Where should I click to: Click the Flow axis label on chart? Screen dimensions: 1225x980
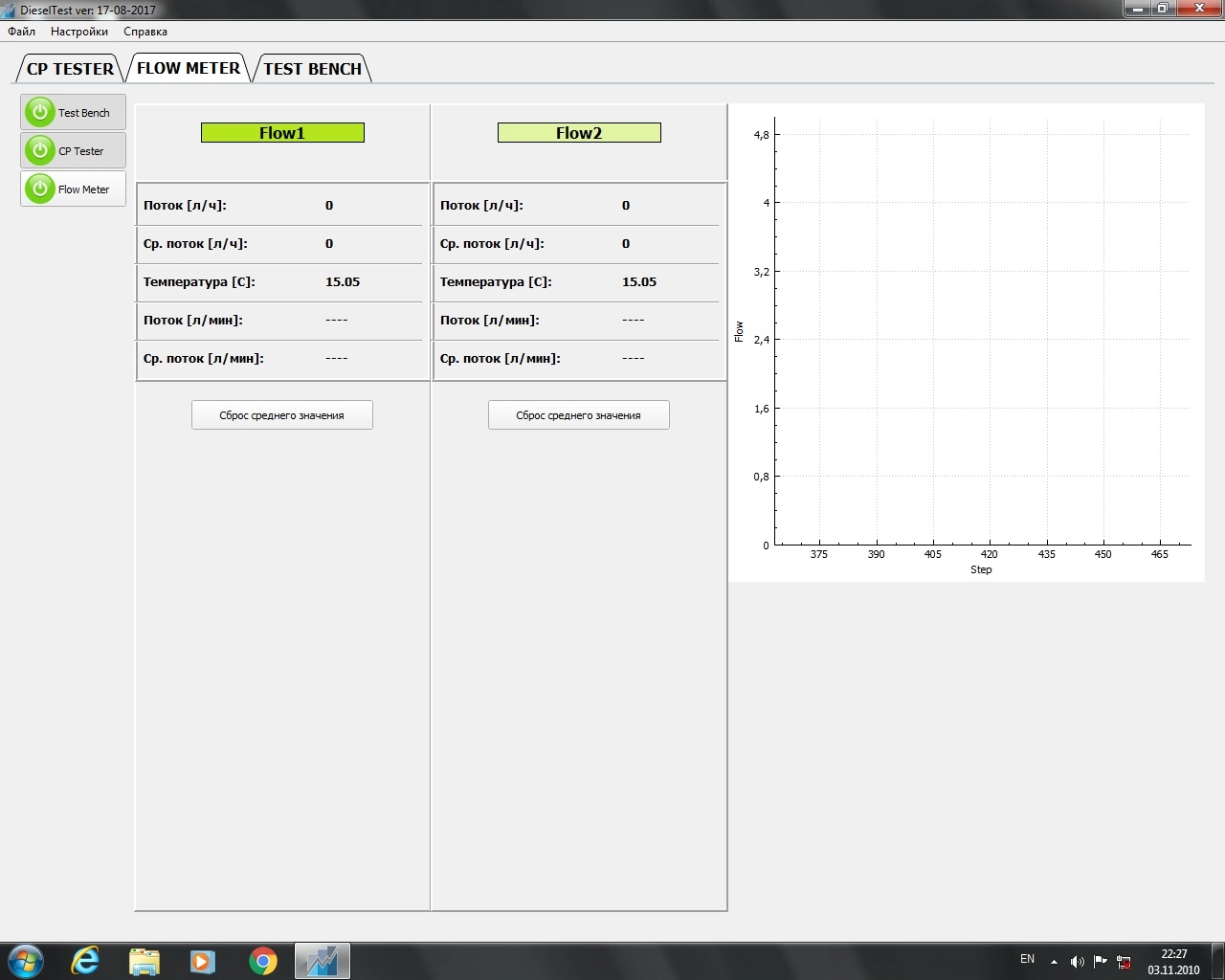(739, 332)
